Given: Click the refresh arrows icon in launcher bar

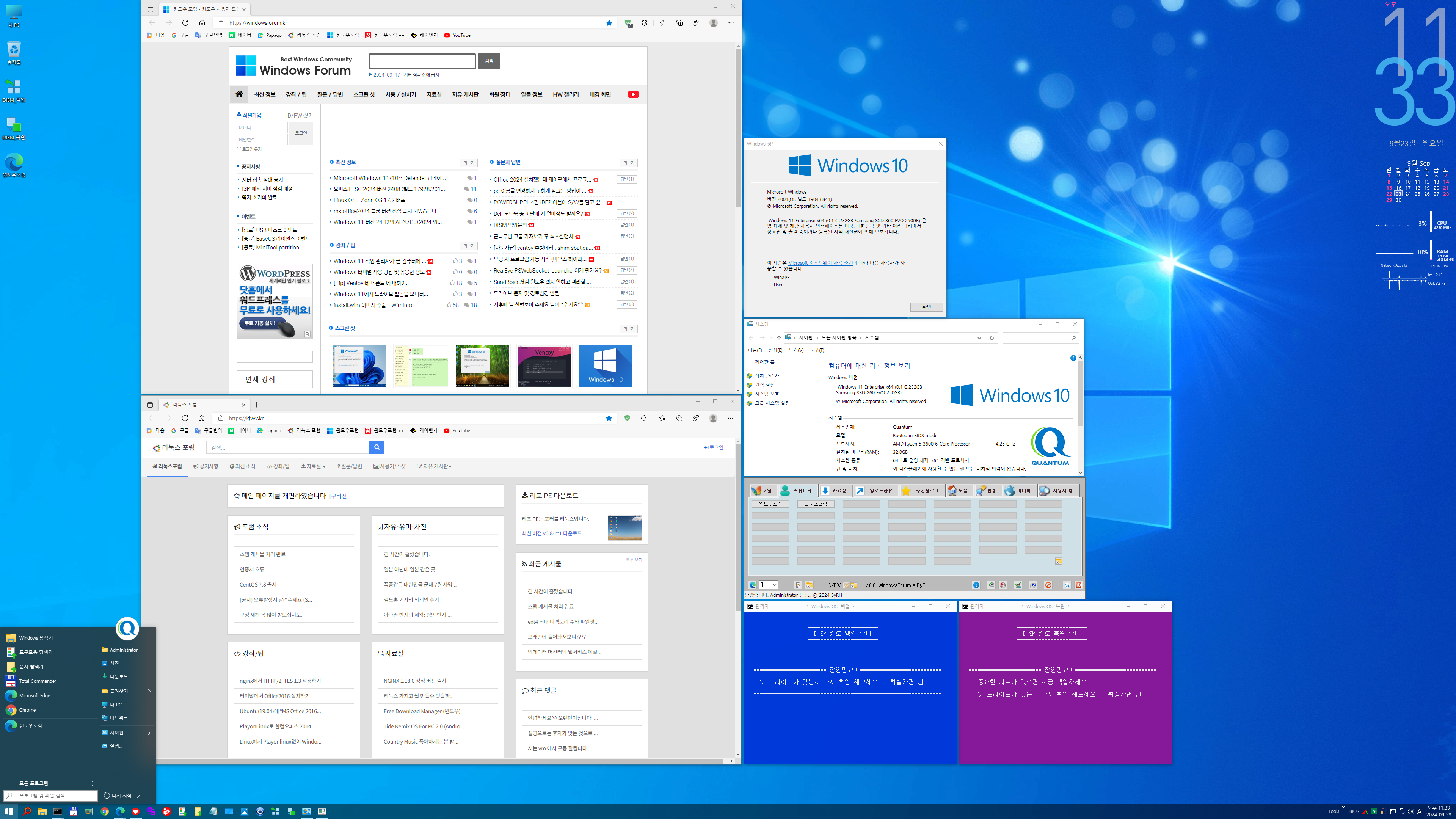Looking at the screenshot, I should (x=1067, y=585).
